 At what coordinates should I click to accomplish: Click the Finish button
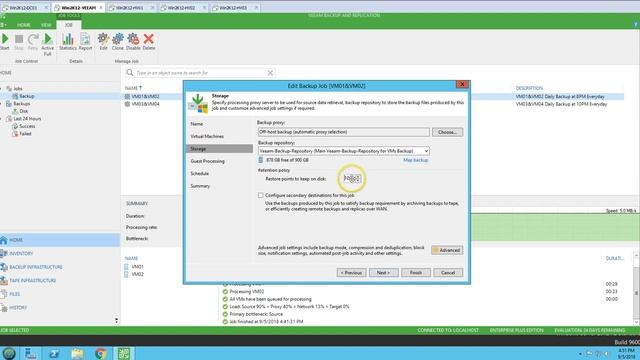click(x=416, y=273)
